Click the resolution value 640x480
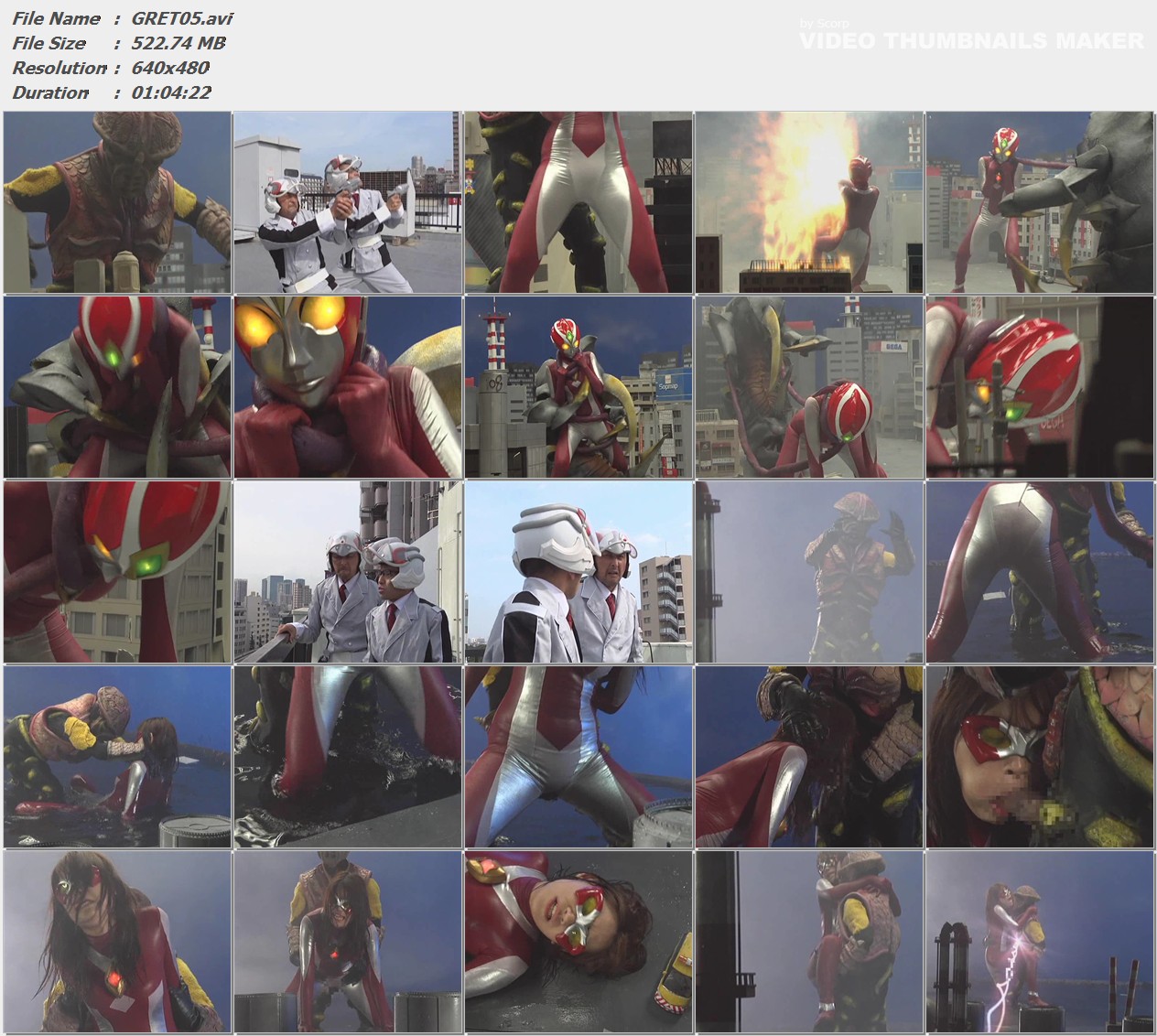The height and width of the screenshot is (1036, 1157). pyautogui.click(x=170, y=68)
